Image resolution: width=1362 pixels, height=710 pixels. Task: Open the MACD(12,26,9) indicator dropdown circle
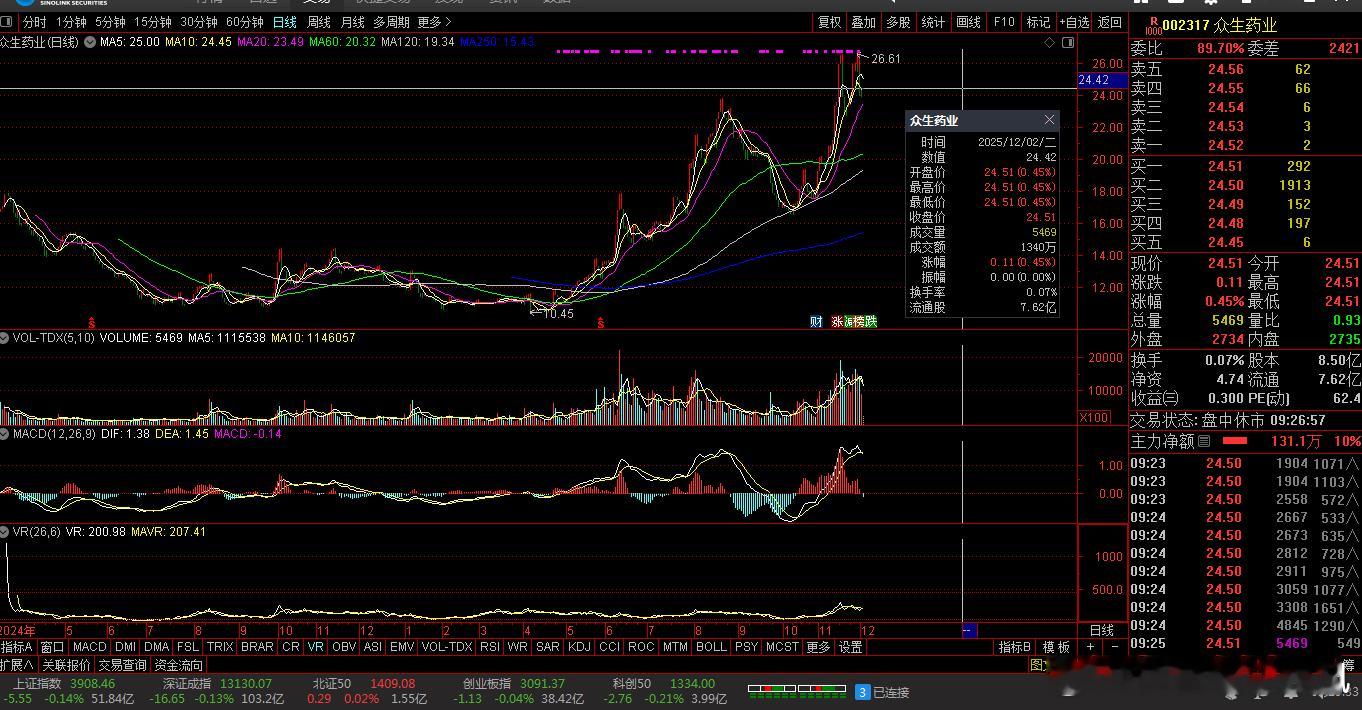pos(6,434)
